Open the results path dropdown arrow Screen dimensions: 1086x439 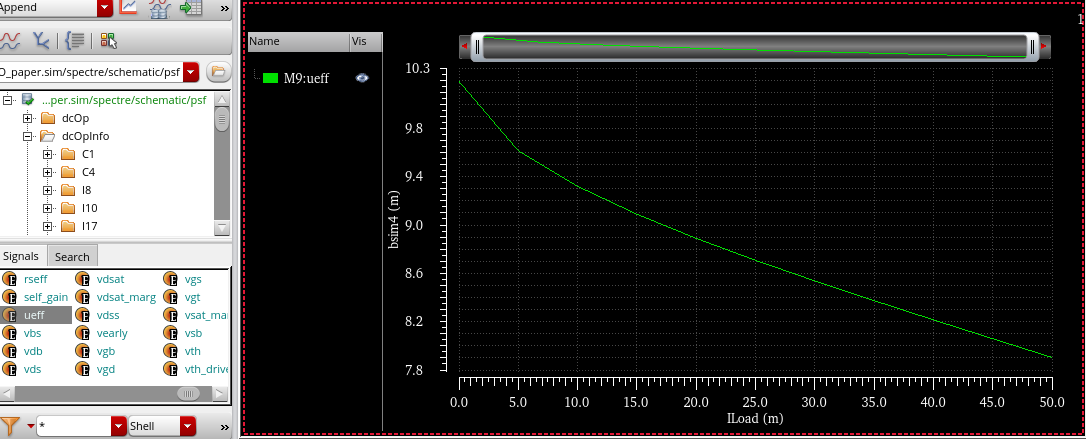[x=192, y=71]
